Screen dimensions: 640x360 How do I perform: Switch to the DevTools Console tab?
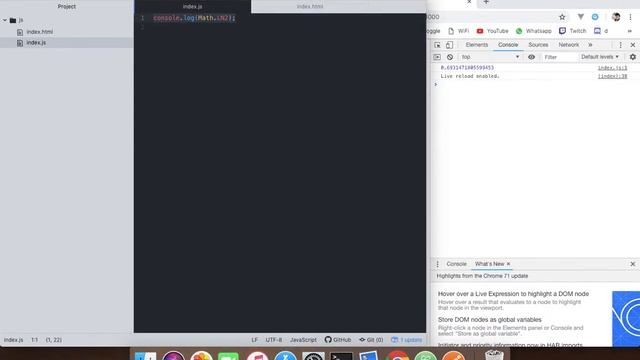[508, 45]
